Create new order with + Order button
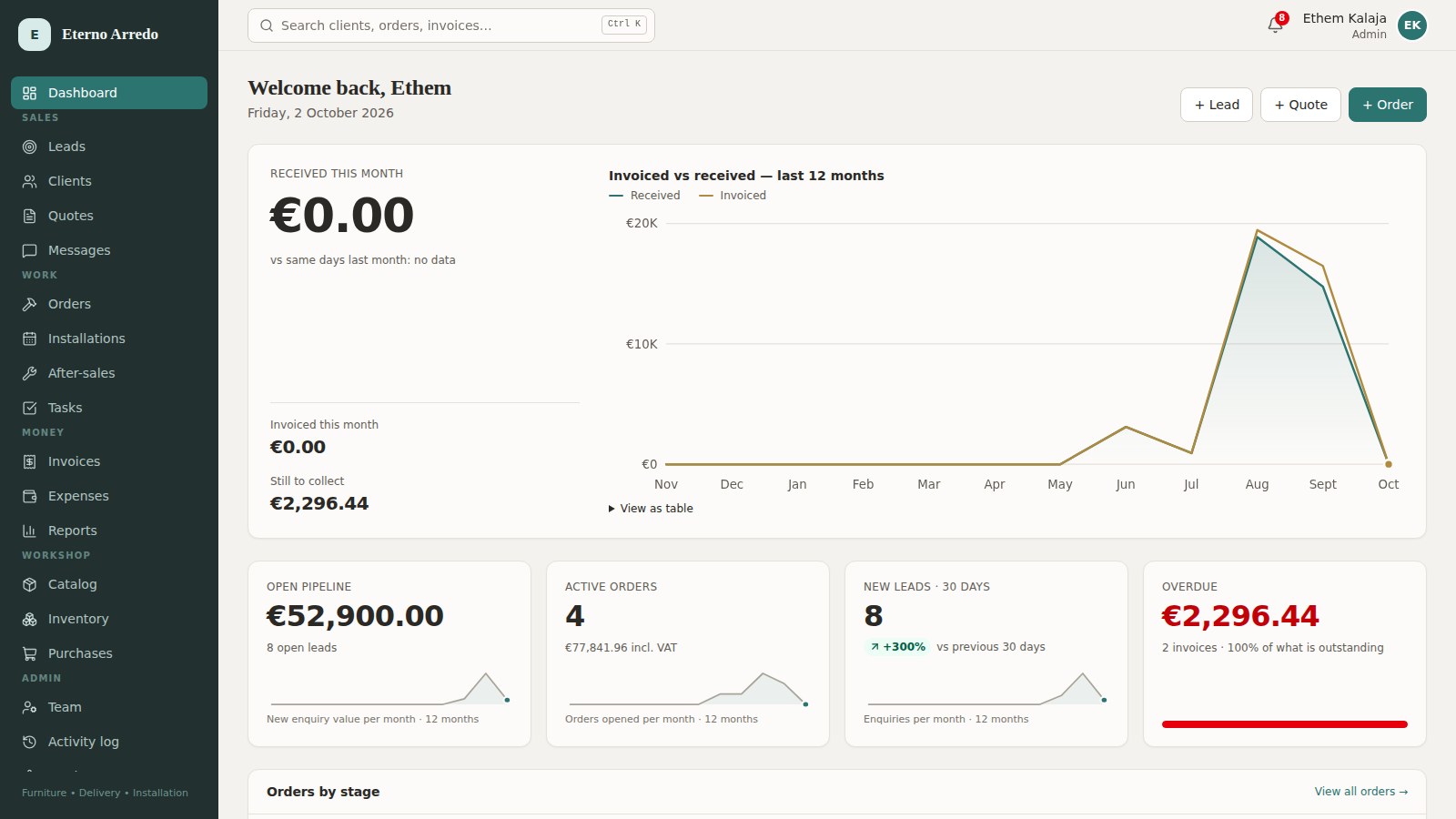The width and height of the screenshot is (1456, 819). (1388, 105)
